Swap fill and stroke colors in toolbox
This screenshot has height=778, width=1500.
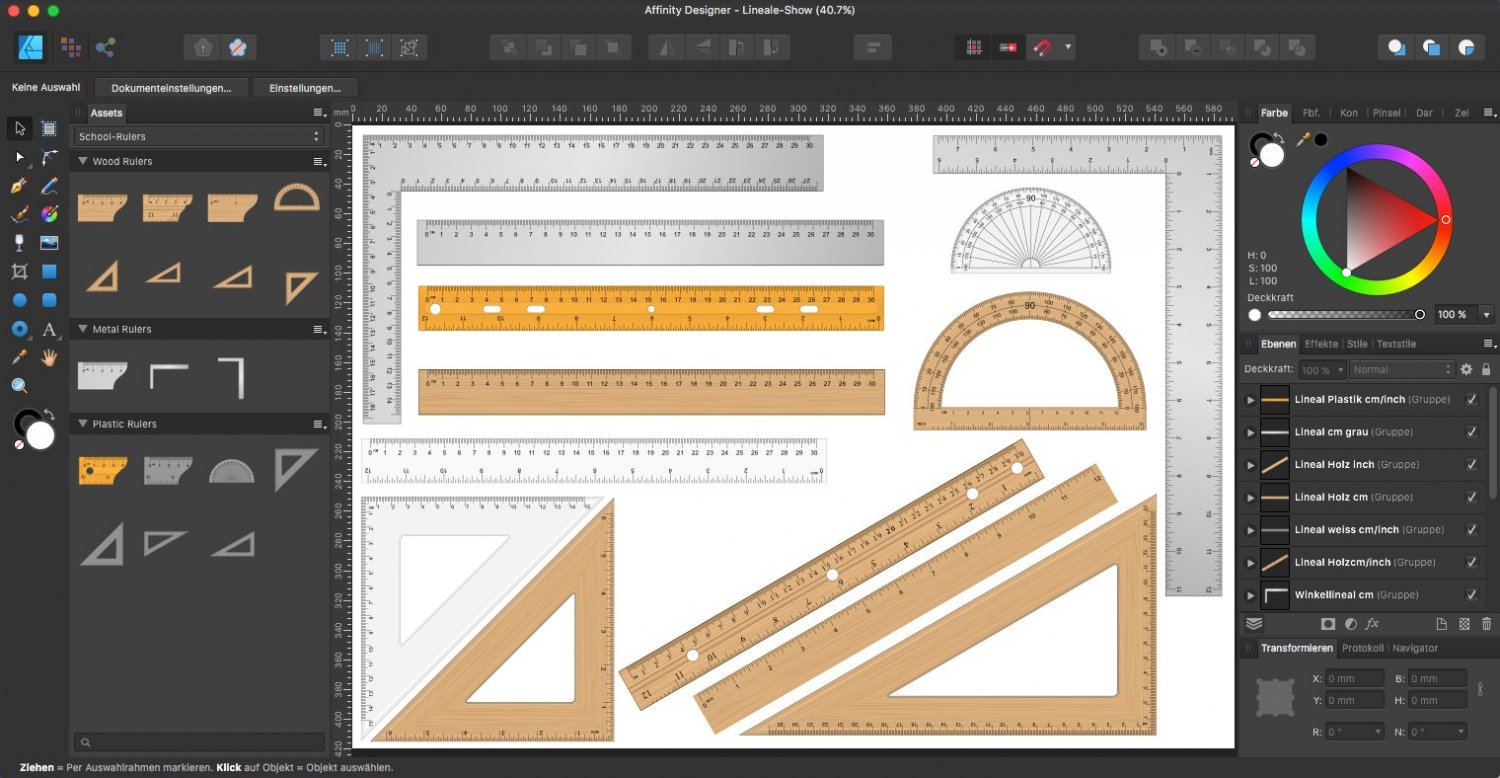48,414
